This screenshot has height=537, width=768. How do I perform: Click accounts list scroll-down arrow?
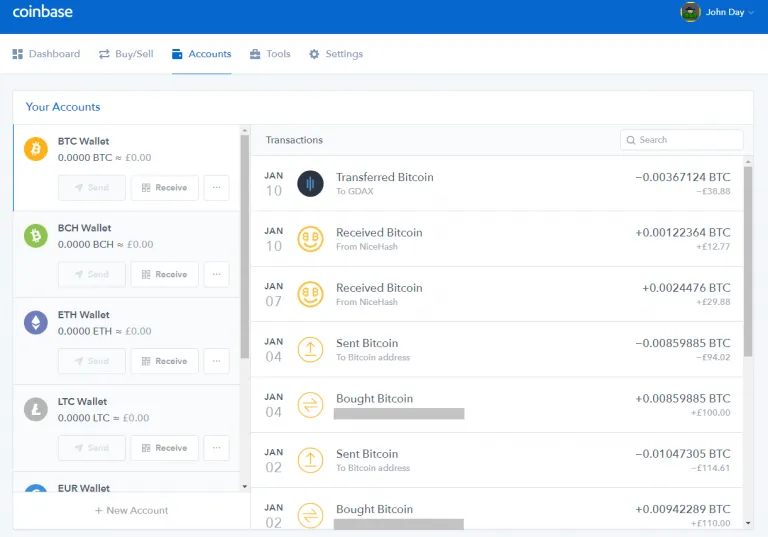(x=245, y=487)
